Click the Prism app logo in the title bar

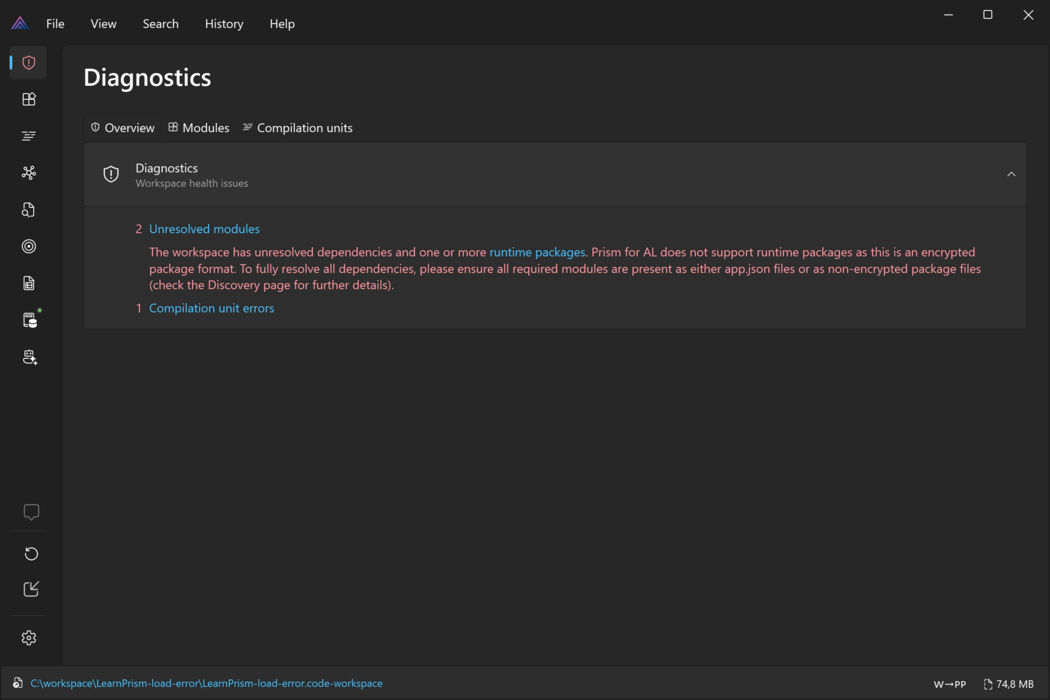(x=20, y=23)
